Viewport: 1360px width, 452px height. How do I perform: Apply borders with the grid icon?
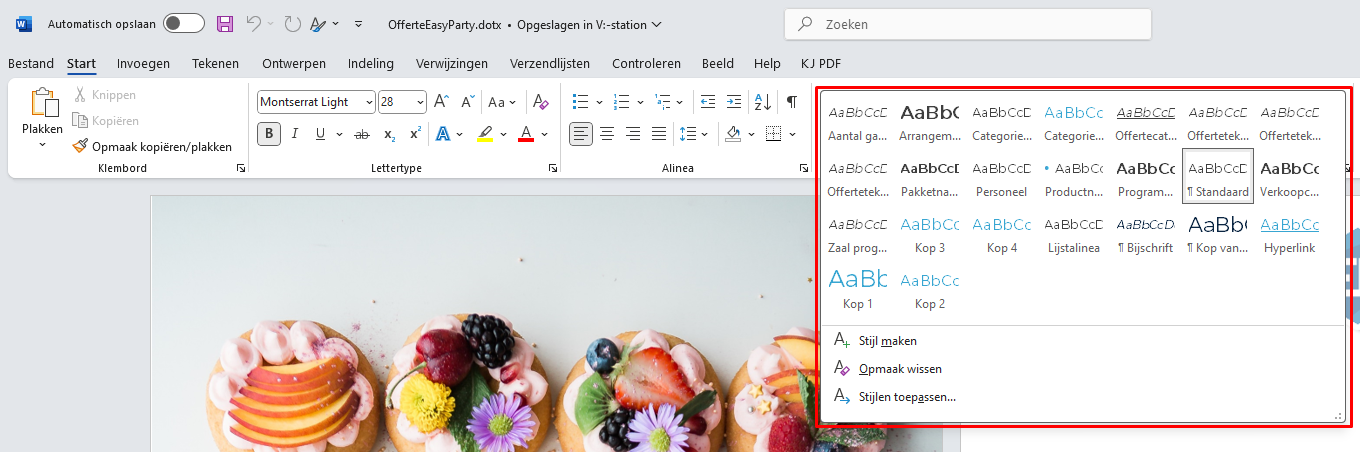773,134
